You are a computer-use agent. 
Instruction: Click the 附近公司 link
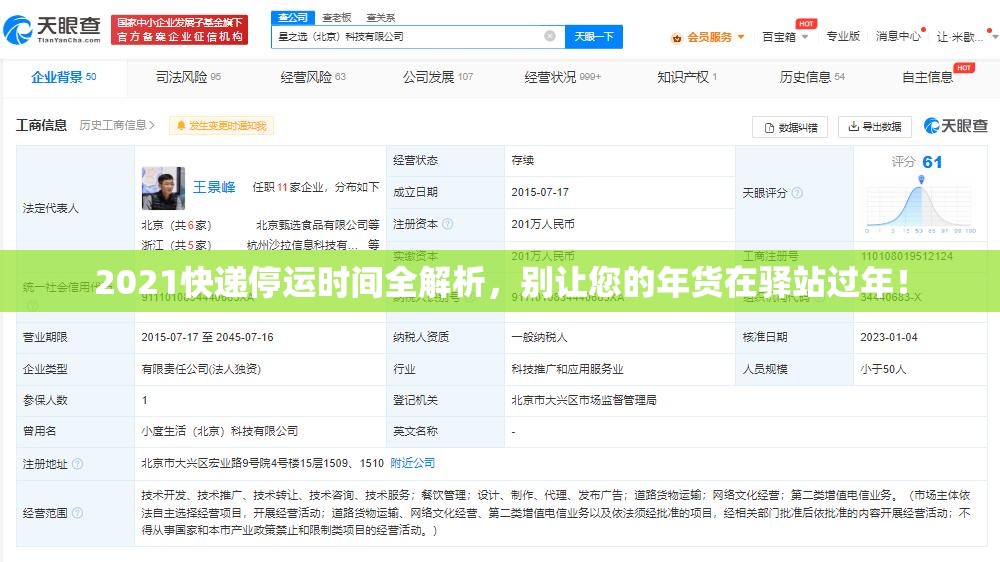coord(413,463)
